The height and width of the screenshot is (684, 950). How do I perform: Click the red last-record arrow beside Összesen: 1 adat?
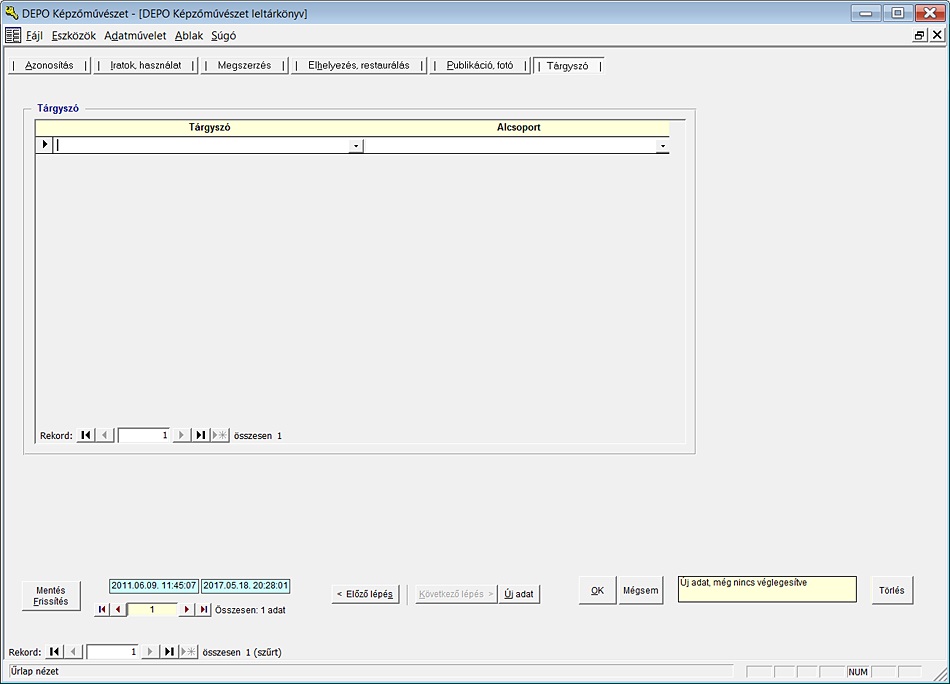pos(204,609)
